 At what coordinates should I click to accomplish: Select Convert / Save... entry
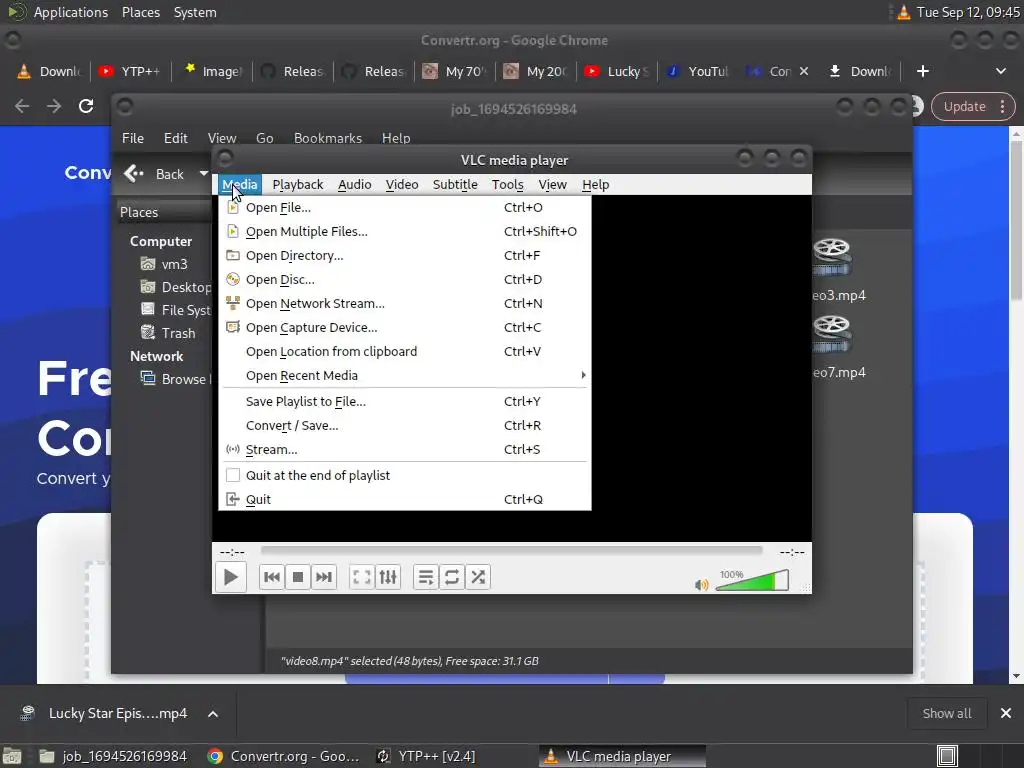click(405, 426)
